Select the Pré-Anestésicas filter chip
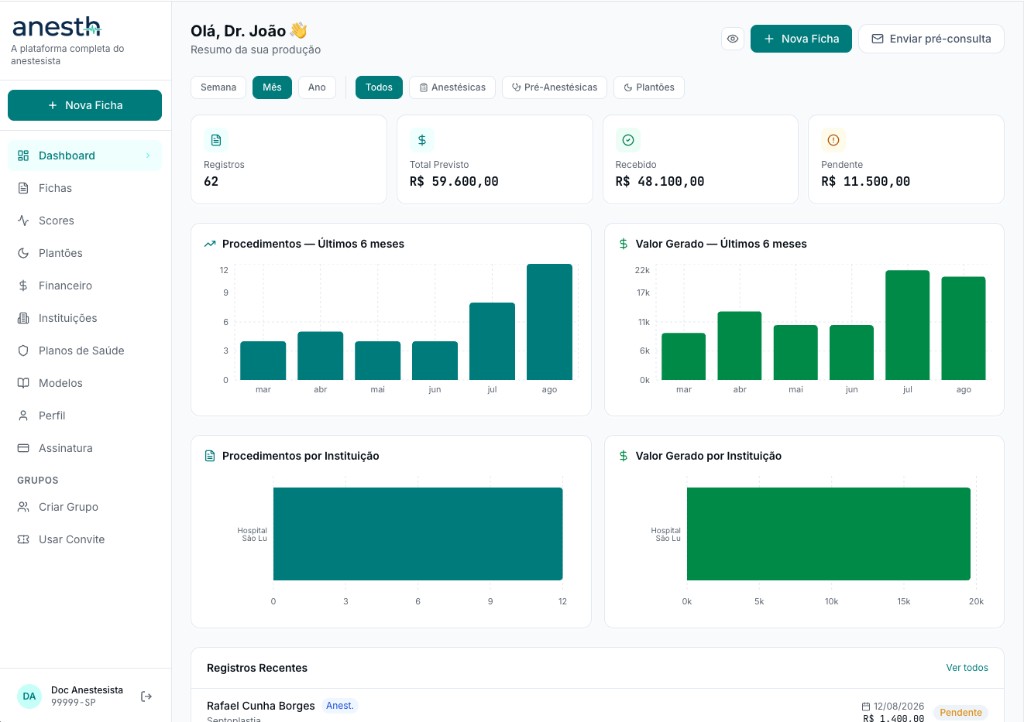1024x722 pixels. pos(554,87)
